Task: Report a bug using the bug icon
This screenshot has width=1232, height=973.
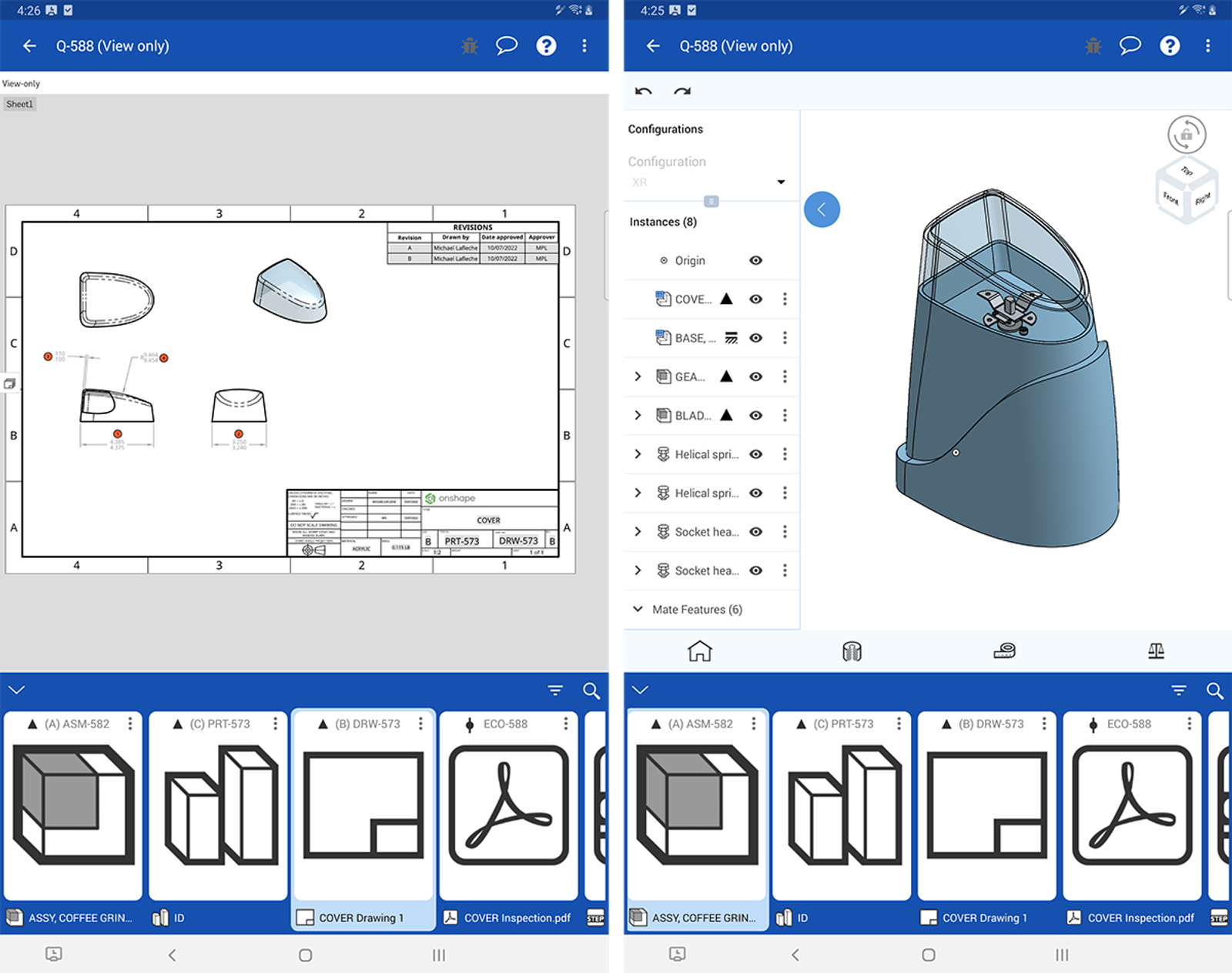Action: point(468,45)
